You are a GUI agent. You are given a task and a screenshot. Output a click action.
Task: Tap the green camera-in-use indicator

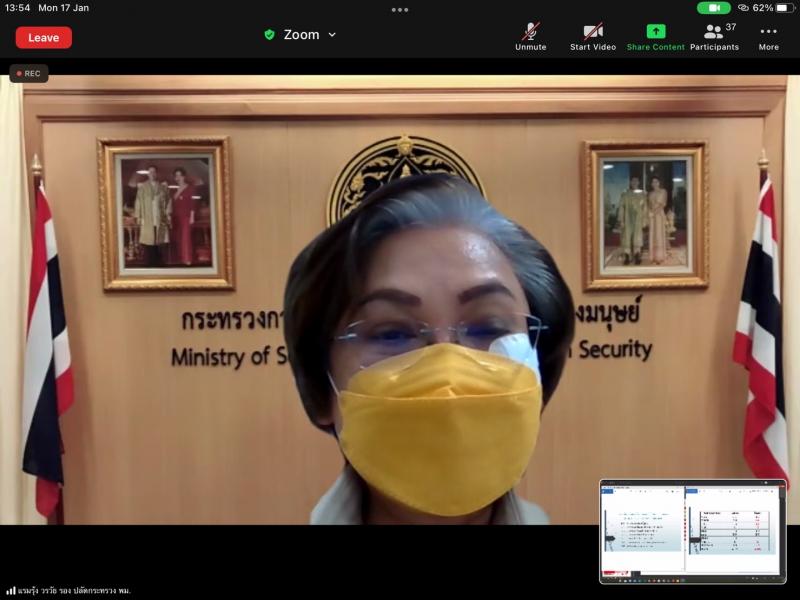click(714, 8)
